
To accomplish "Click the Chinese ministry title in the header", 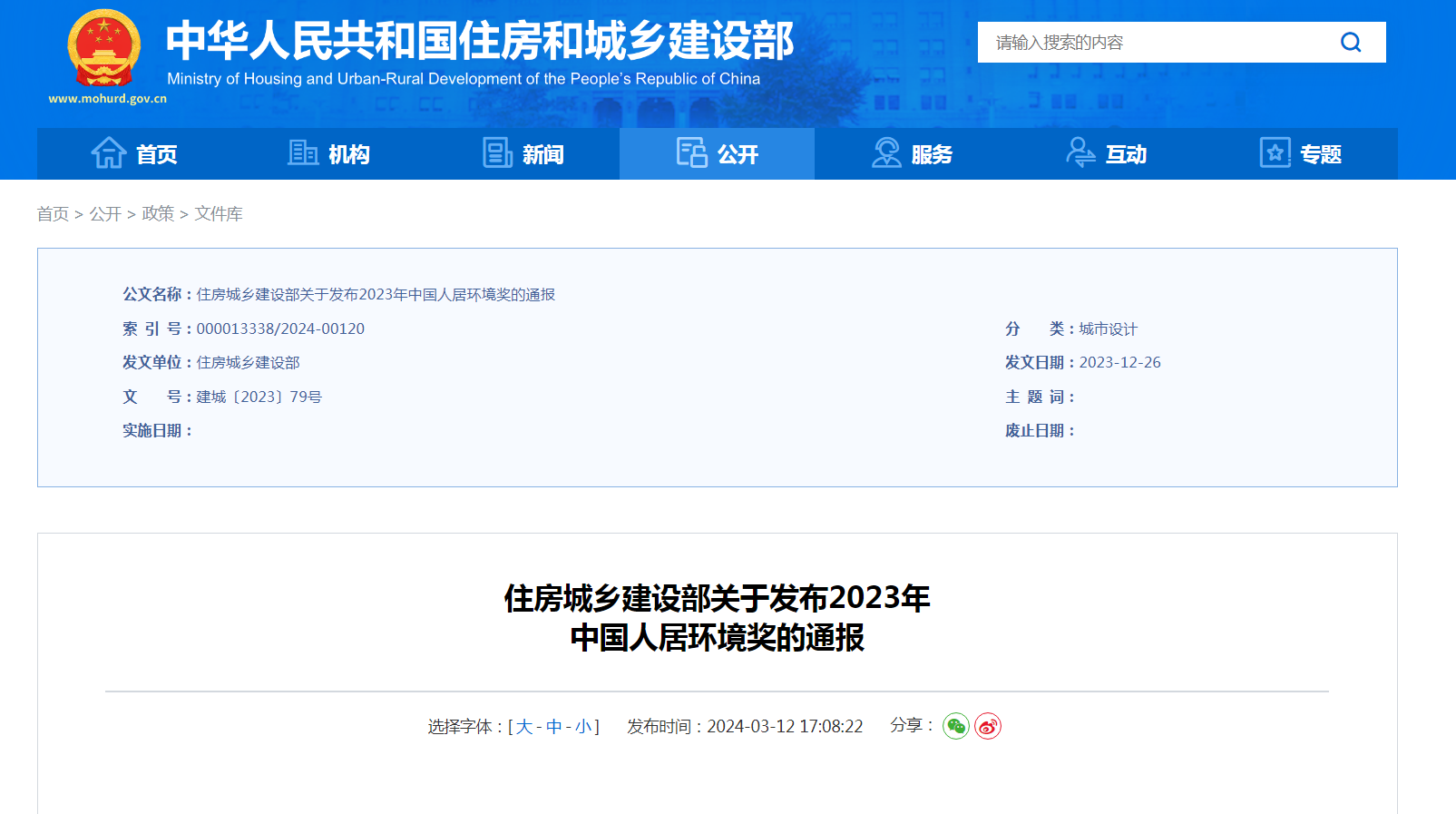I will tap(480, 41).
